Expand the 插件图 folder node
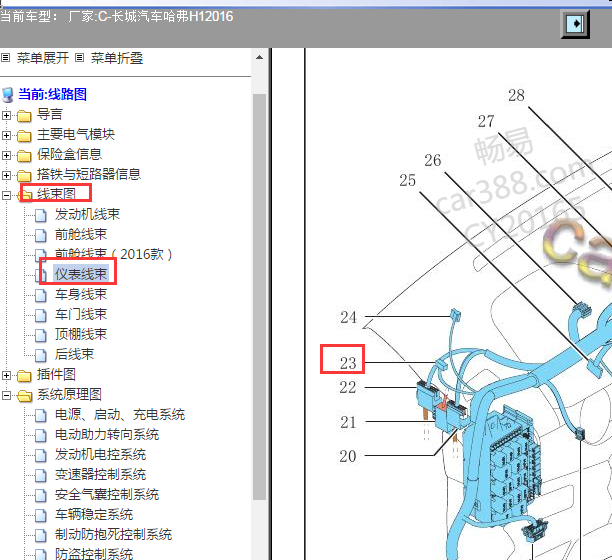 point(6,375)
